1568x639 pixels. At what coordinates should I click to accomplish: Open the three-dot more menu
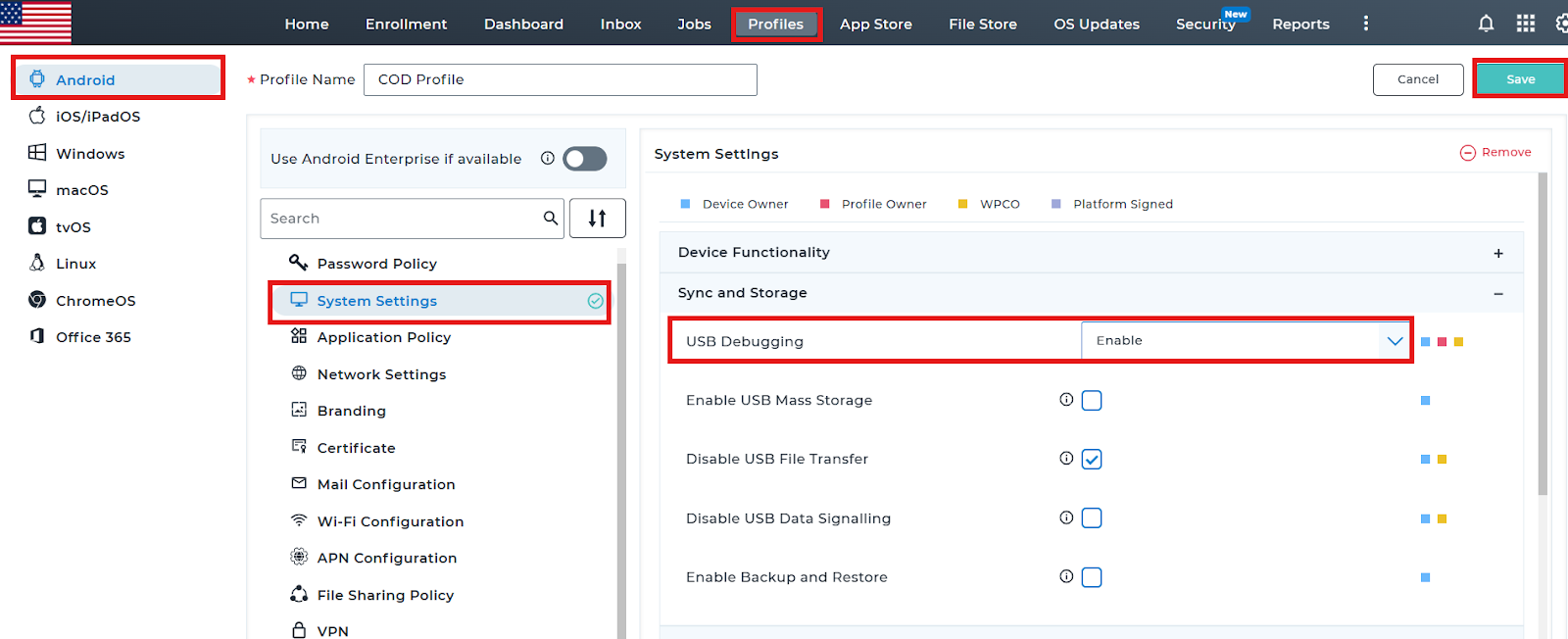(1366, 24)
